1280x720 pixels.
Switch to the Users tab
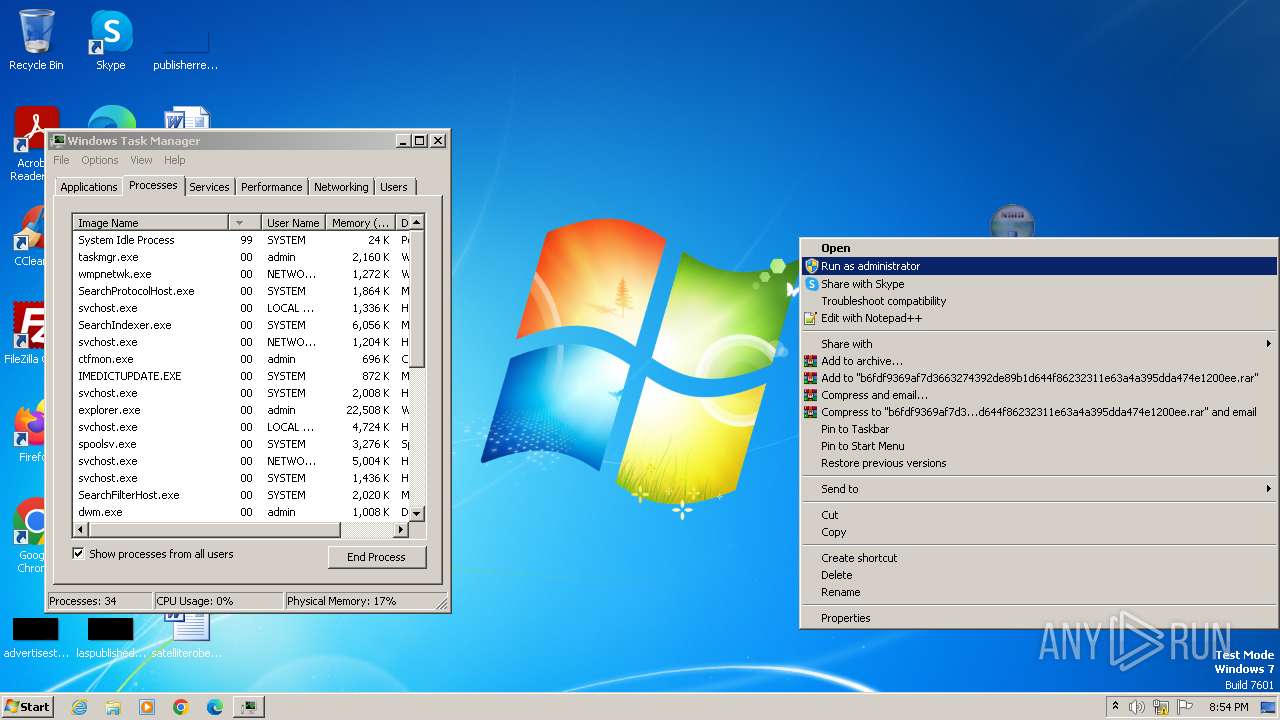click(394, 187)
